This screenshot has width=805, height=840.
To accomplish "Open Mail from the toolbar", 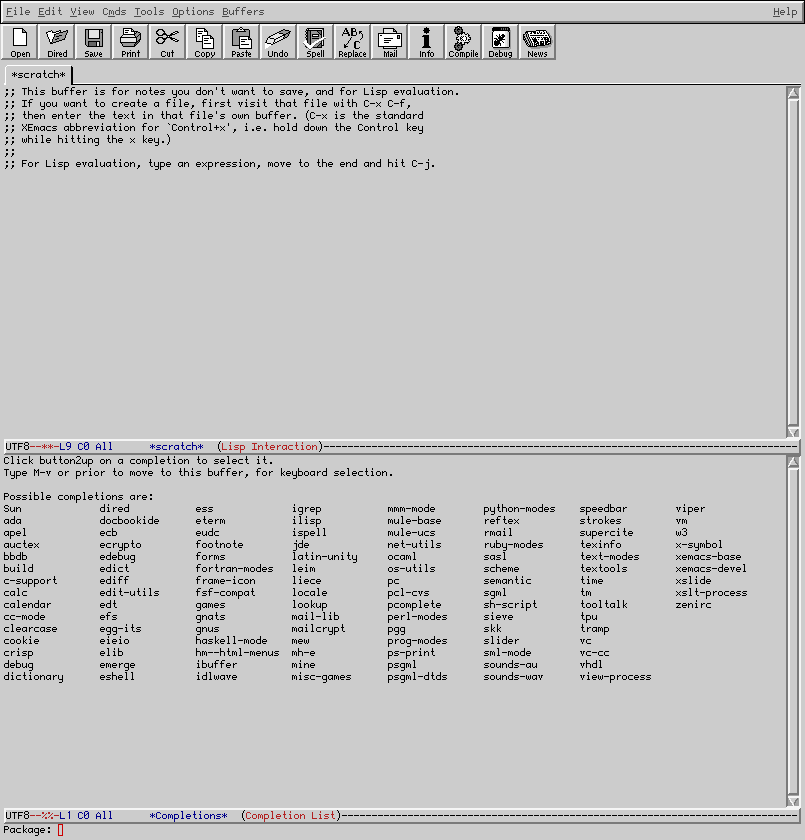I will coord(389,41).
